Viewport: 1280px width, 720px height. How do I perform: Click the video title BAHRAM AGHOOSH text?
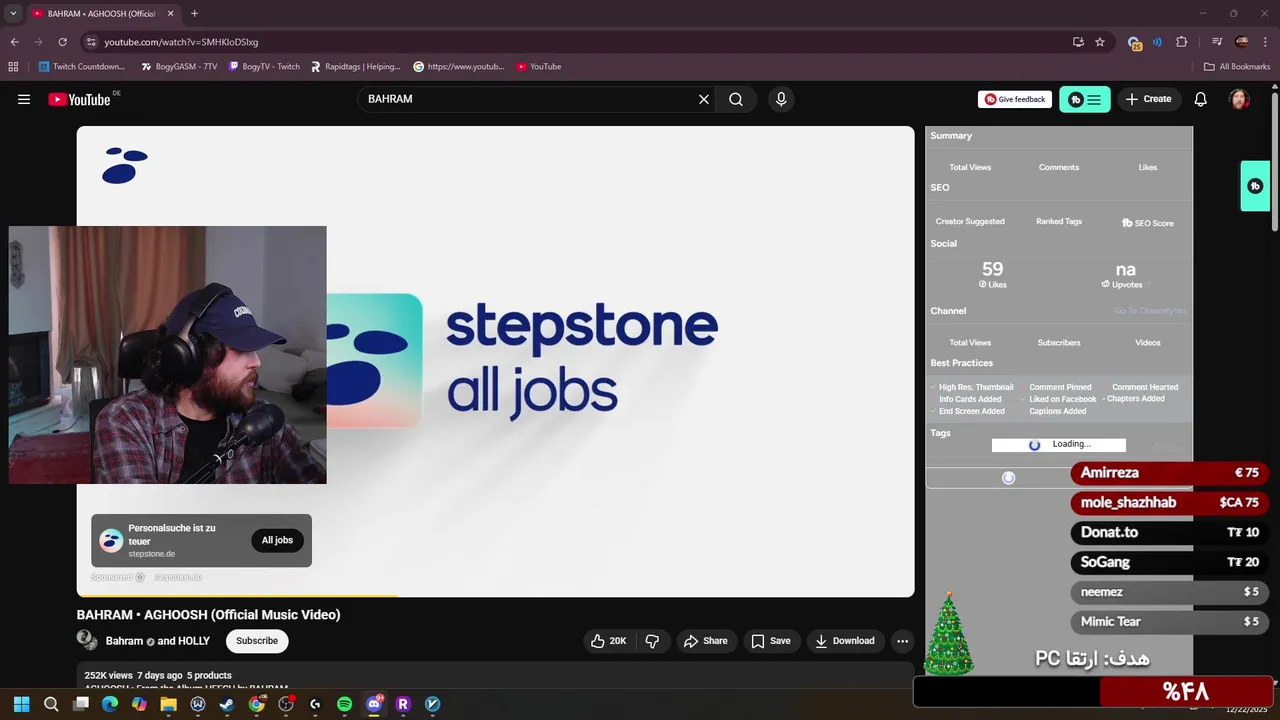[208, 615]
